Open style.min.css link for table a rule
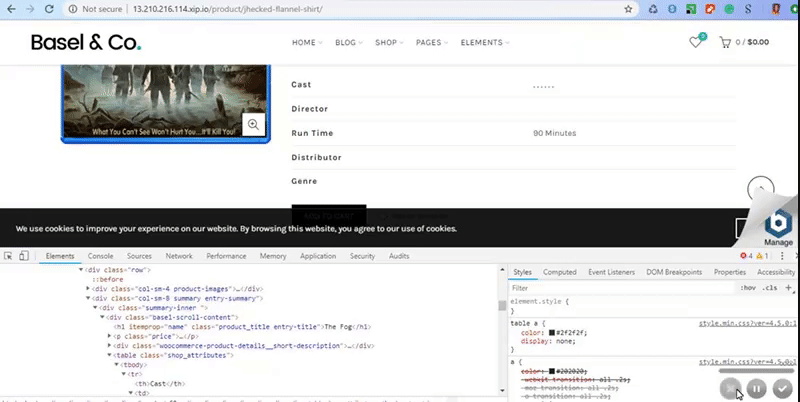Screen dimensions: 800x402 [x=747, y=323]
